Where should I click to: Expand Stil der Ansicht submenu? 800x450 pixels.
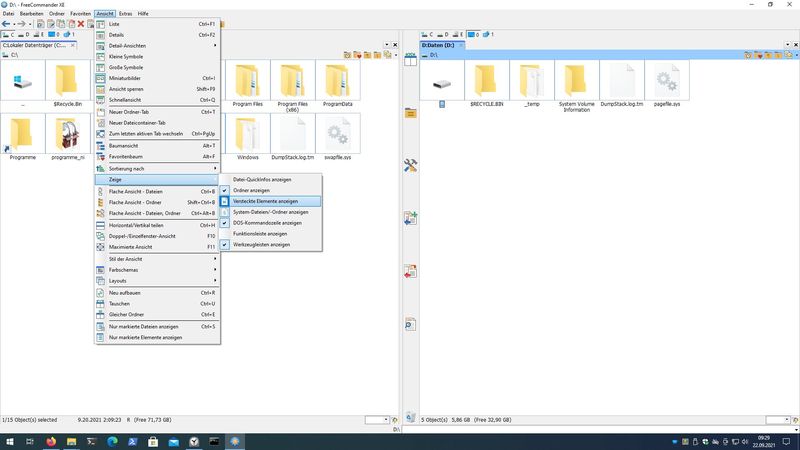(x=157, y=259)
